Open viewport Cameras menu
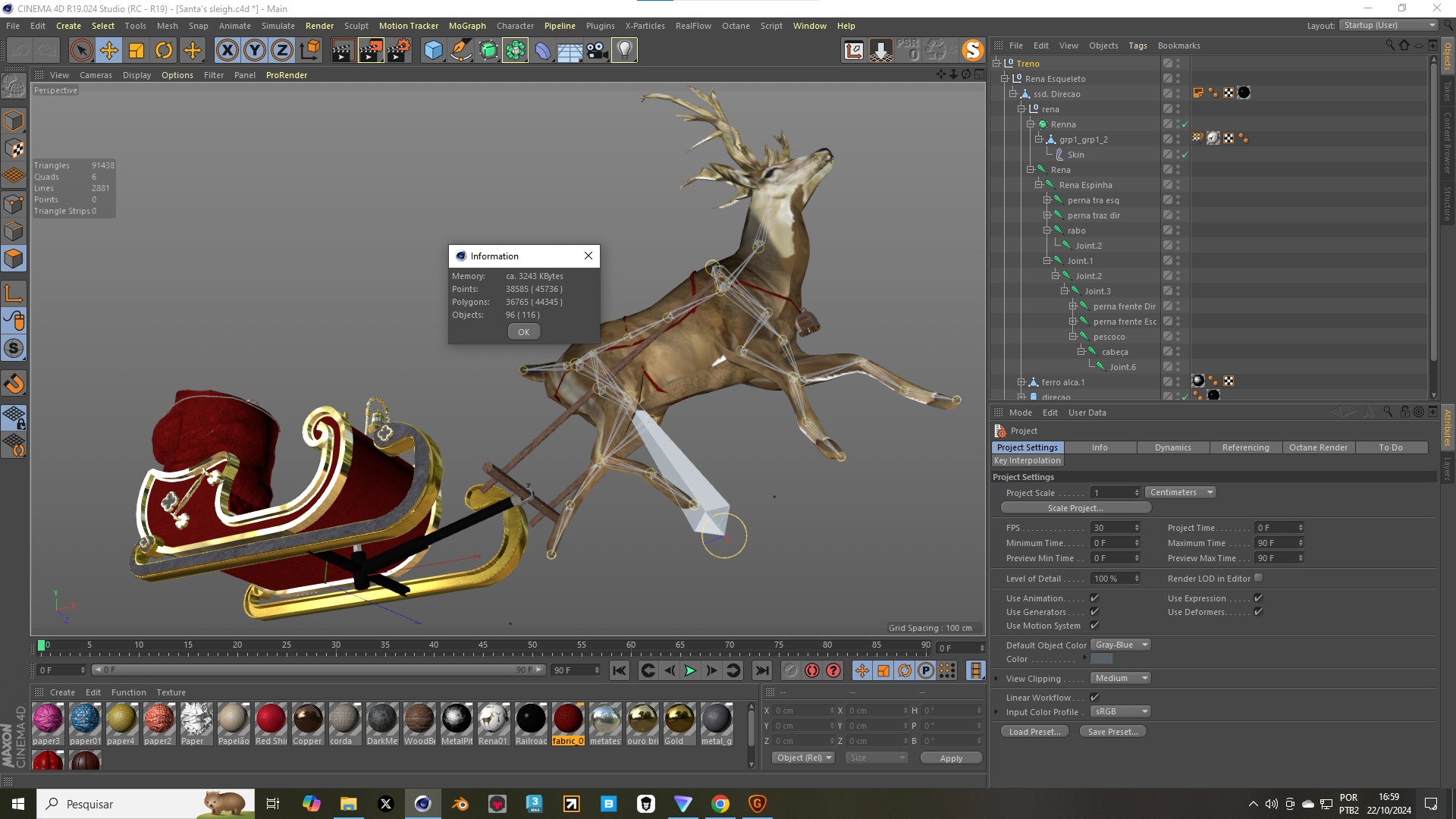The image size is (1456, 819). click(96, 75)
